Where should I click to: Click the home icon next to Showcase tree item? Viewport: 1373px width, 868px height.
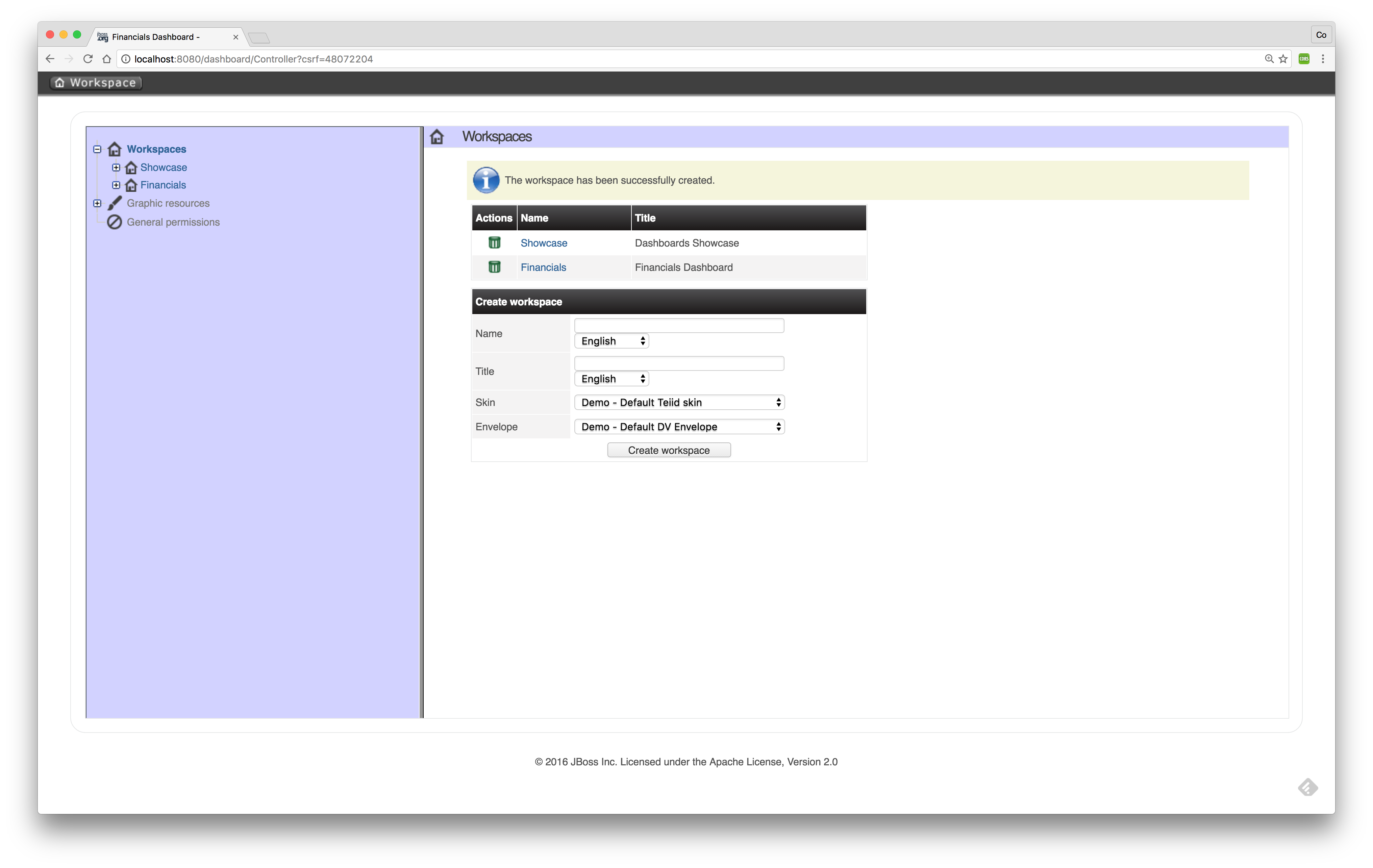(x=130, y=167)
